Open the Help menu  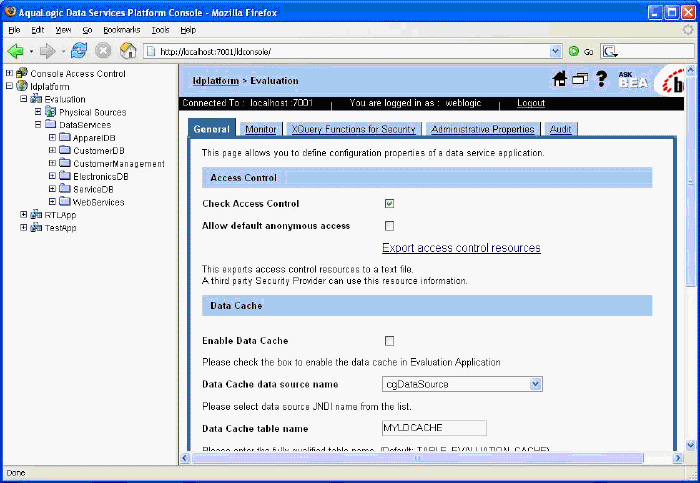(x=188, y=30)
